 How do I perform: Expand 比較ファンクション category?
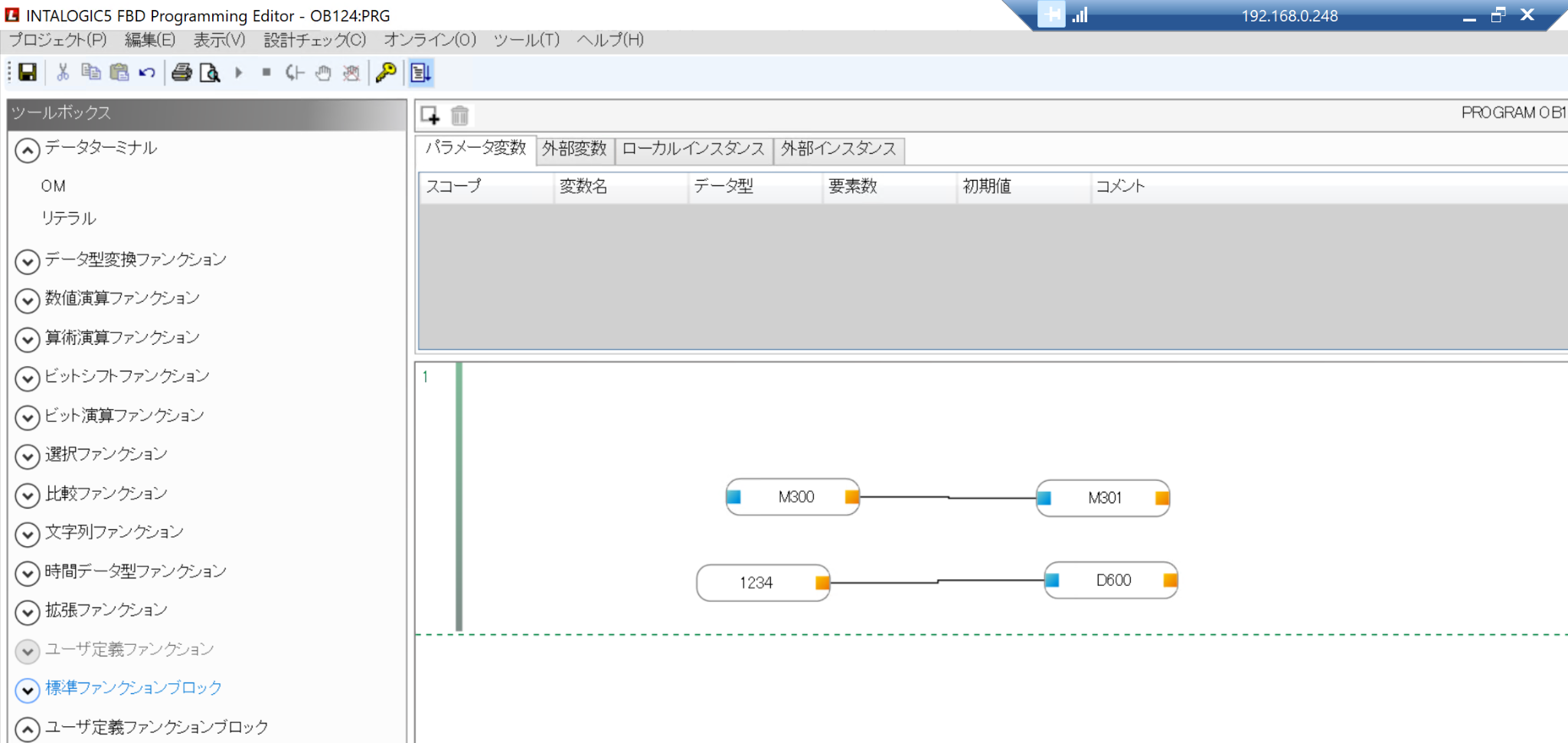tap(28, 496)
